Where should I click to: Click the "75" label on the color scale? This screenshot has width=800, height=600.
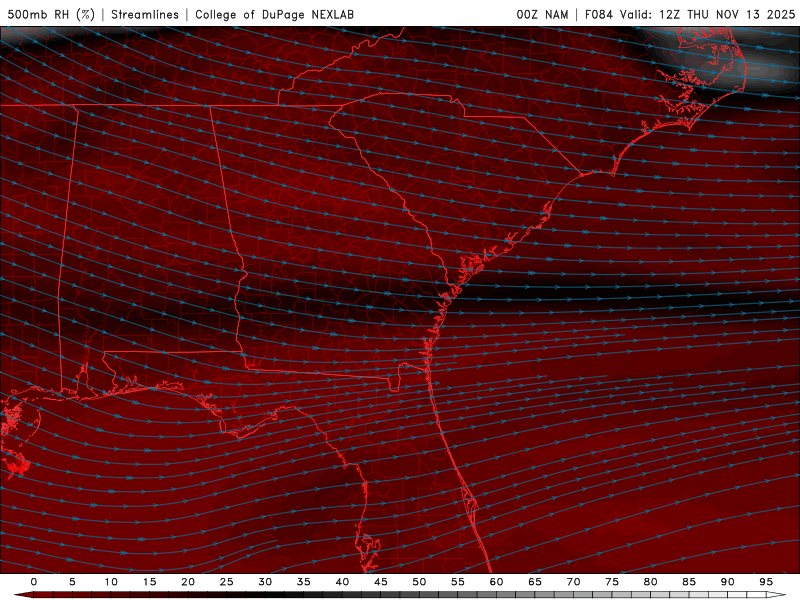click(612, 582)
